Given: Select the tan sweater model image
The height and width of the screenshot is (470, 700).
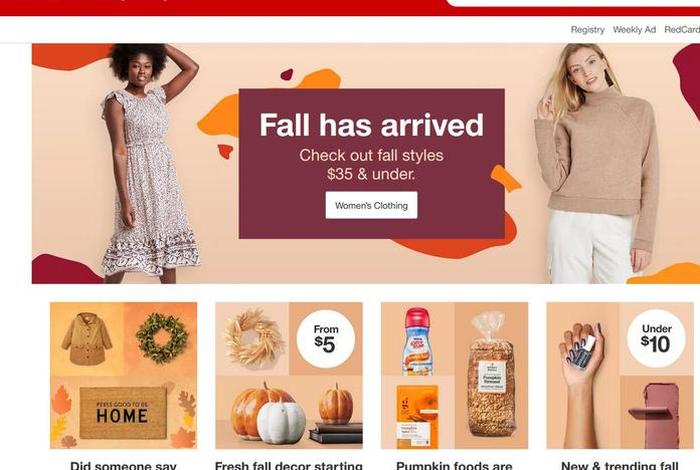Looking at the screenshot, I should [x=596, y=163].
